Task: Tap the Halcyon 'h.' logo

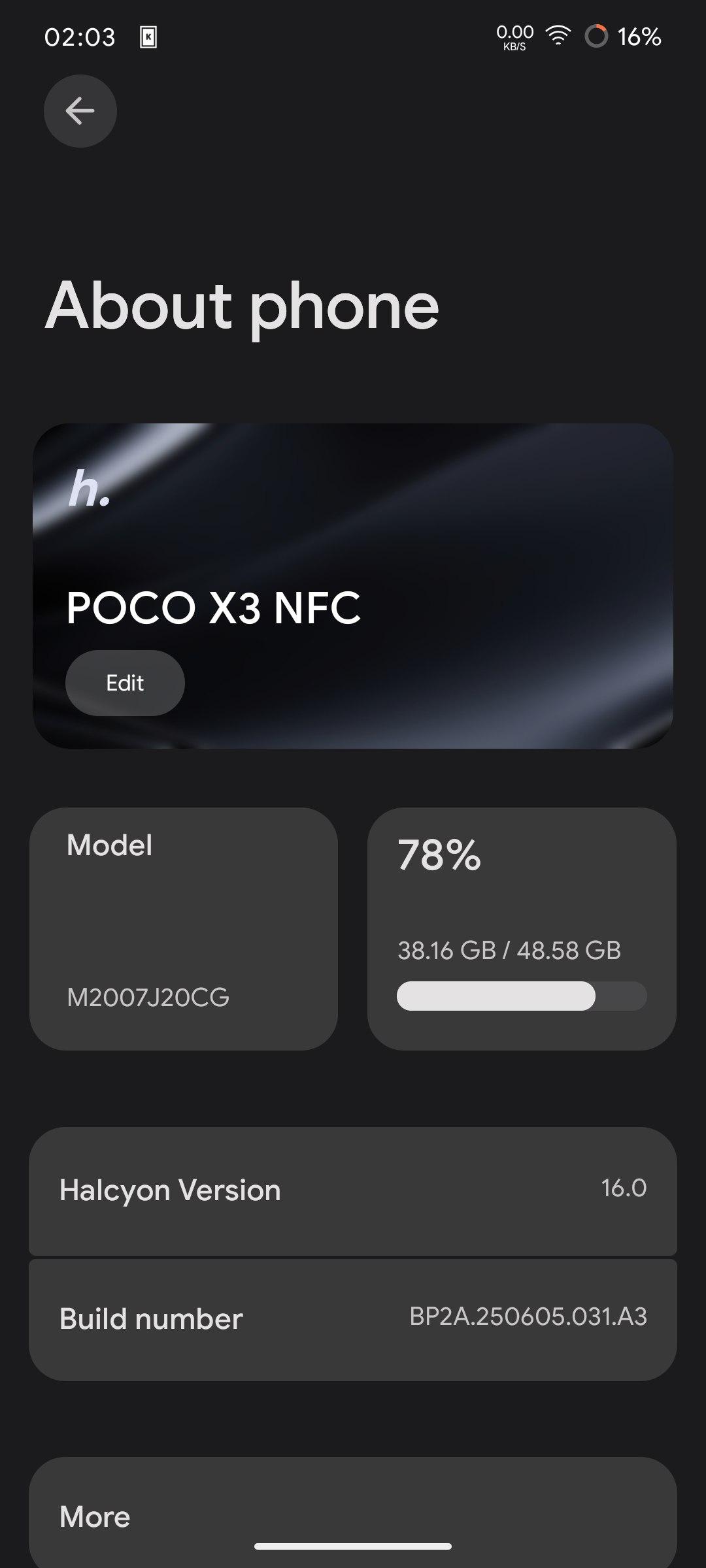Action: click(90, 489)
